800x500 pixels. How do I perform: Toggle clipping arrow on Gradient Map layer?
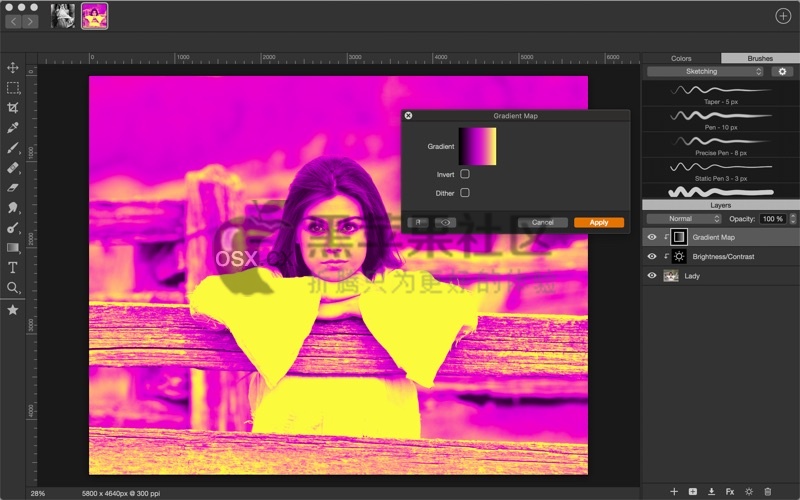pyautogui.click(x=666, y=237)
